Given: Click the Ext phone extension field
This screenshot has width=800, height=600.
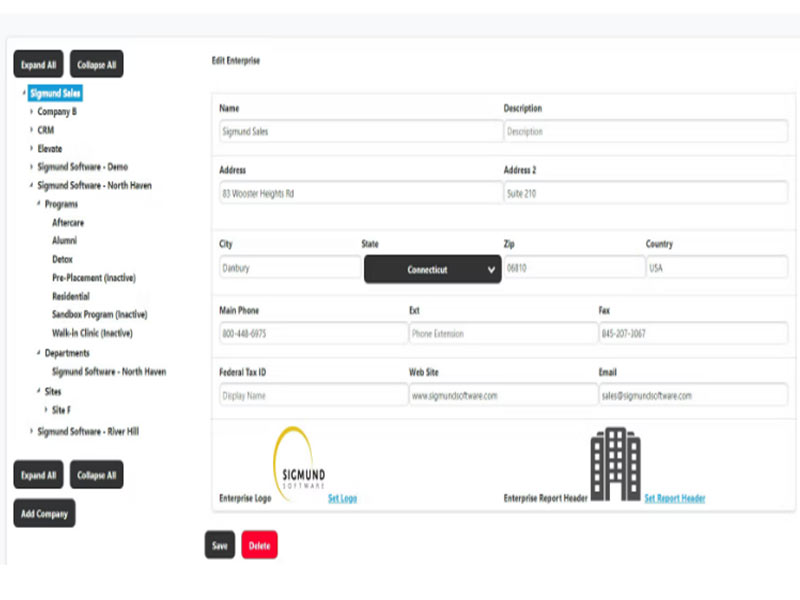Looking at the screenshot, I should [x=503, y=334].
